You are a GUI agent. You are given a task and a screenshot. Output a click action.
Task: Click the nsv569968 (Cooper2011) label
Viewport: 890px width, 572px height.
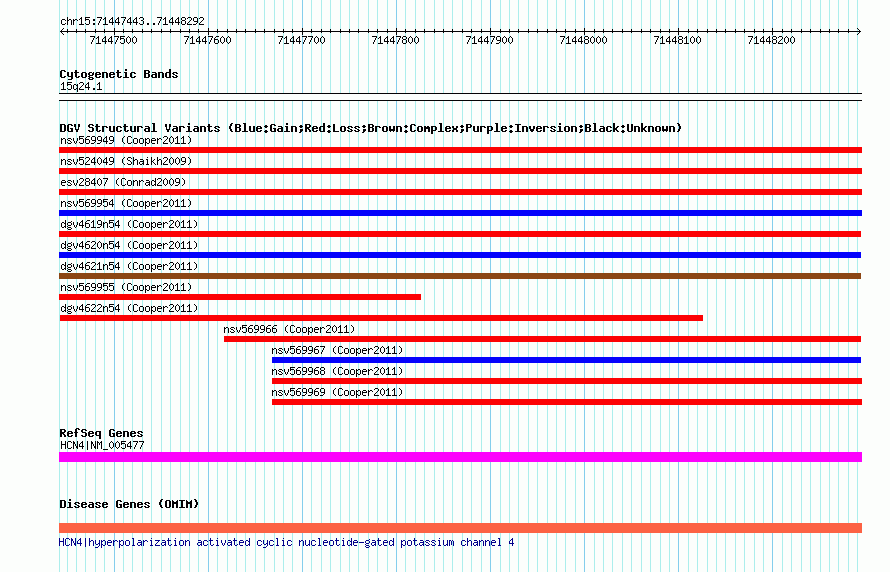(x=337, y=371)
